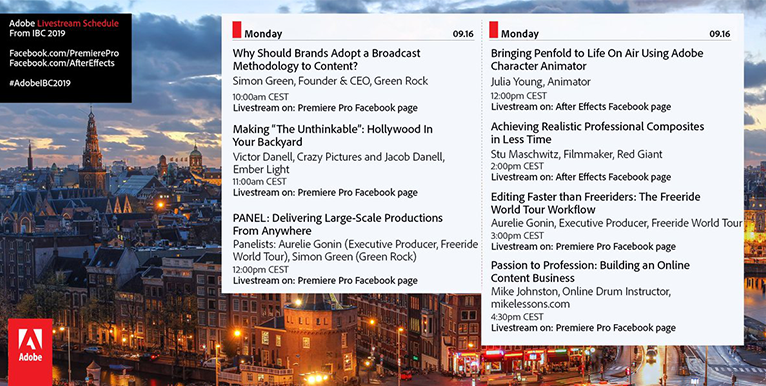Click the Livestream line under Julia Young's session

(581, 107)
